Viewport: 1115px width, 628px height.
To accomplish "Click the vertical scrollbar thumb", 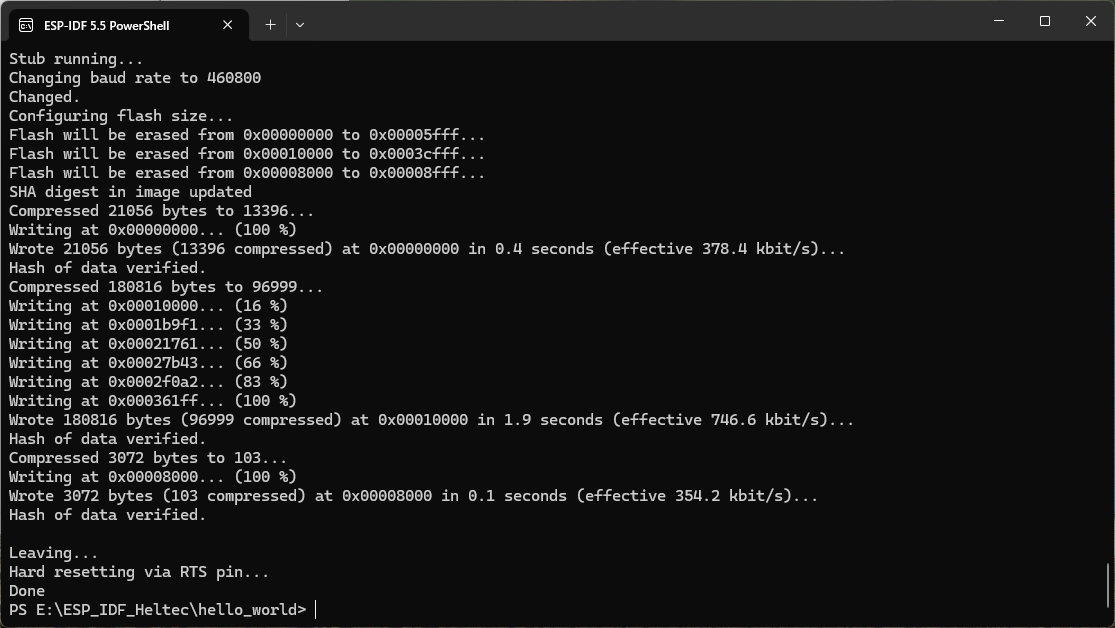I will [x=1108, y=590].
